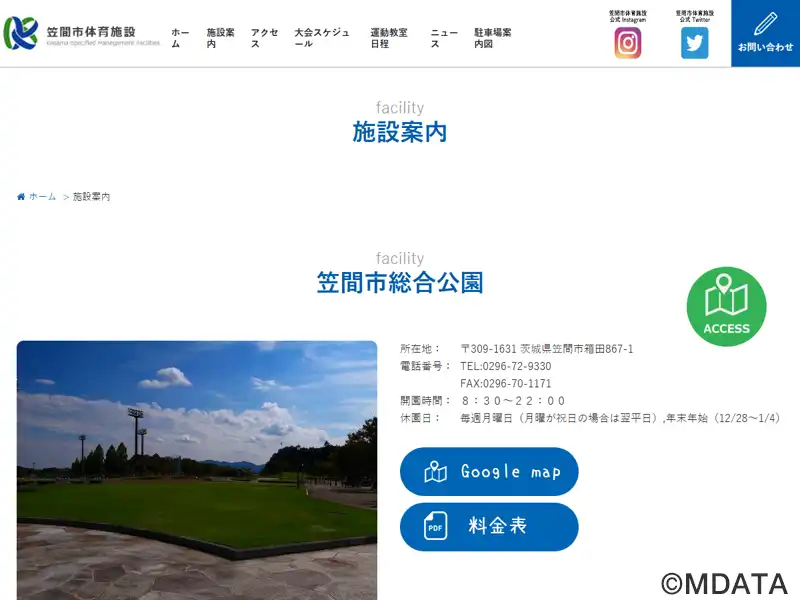800x600 pixels.
Task: Open 運動教室日程 from the top menu
Action: [x=389, y=38]
